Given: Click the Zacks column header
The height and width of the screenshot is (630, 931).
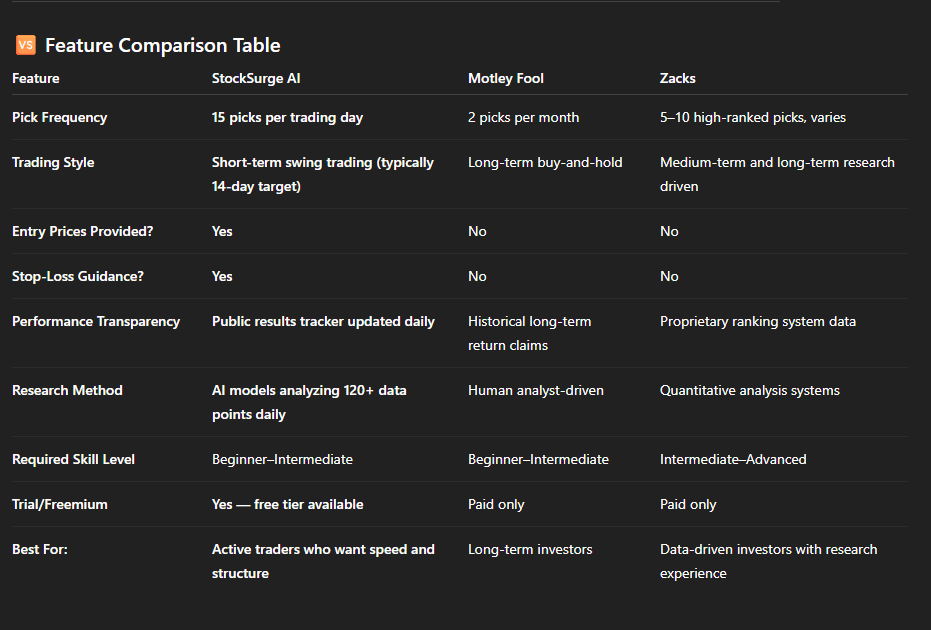Looking at the screenshot, I should click(678, 78).
